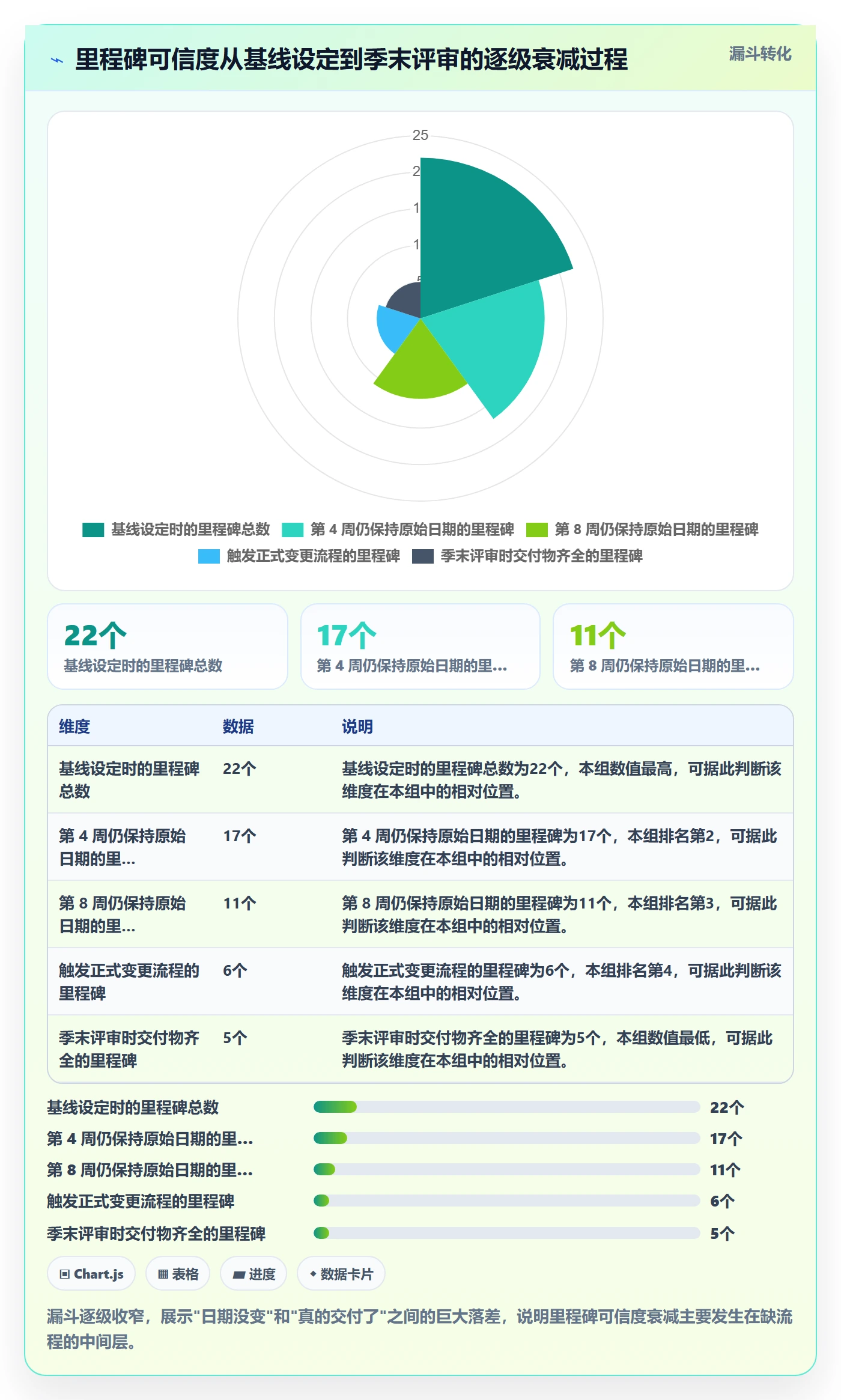
Task: Toggle legend item 第 8 周仍保持原始日期的里程碑
Action: [x=642, y=529]
